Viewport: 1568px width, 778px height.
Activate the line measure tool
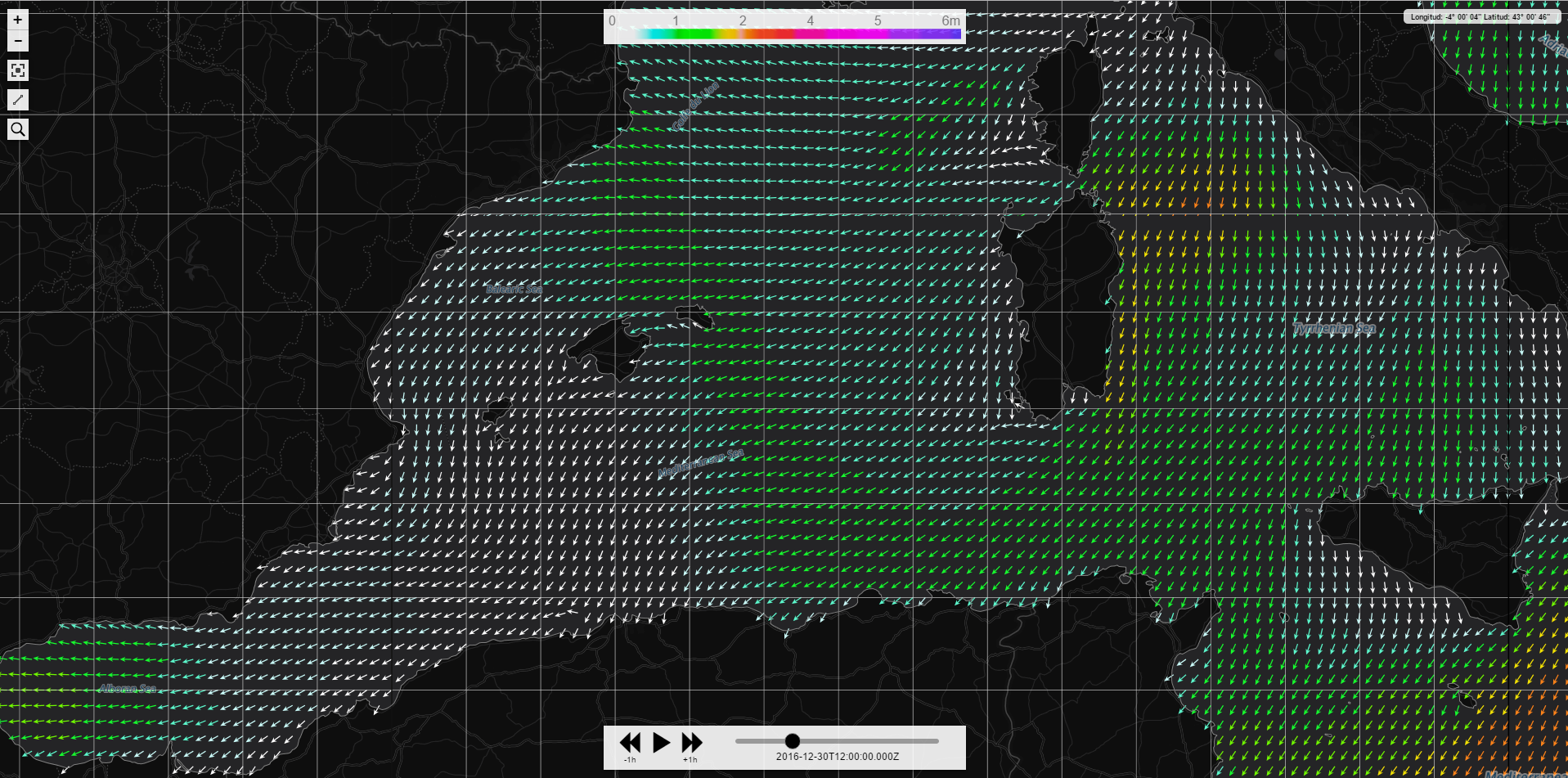coord(18,100)
